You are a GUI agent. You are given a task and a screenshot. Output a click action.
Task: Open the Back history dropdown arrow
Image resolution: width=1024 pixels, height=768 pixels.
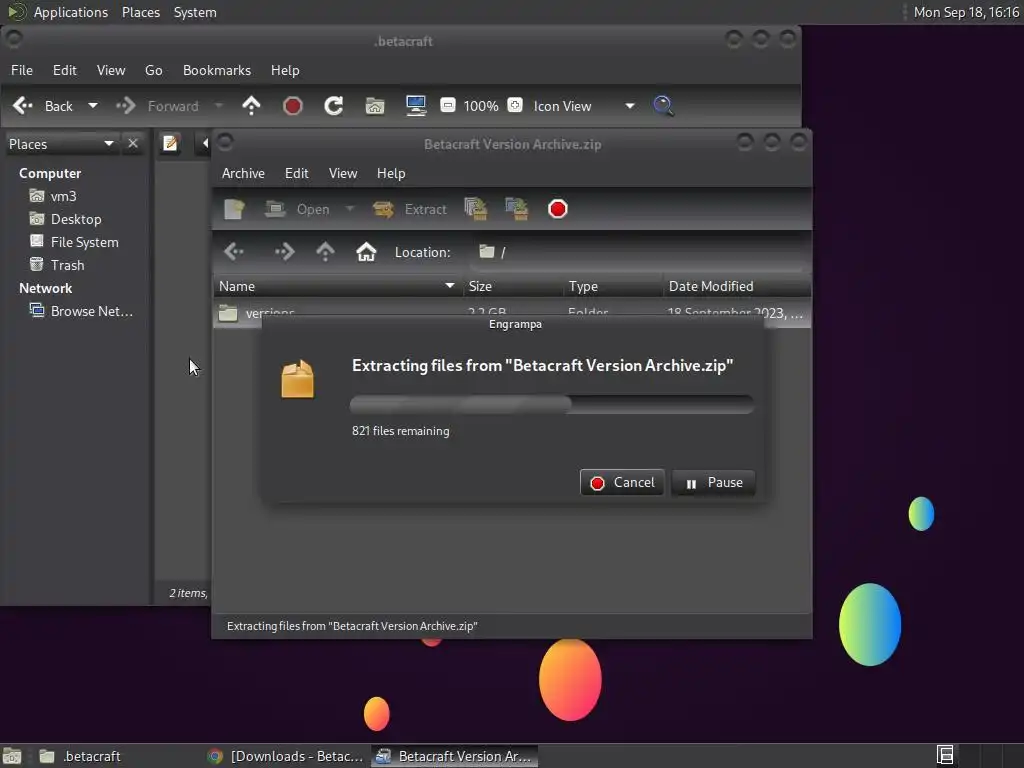point(93,106)
